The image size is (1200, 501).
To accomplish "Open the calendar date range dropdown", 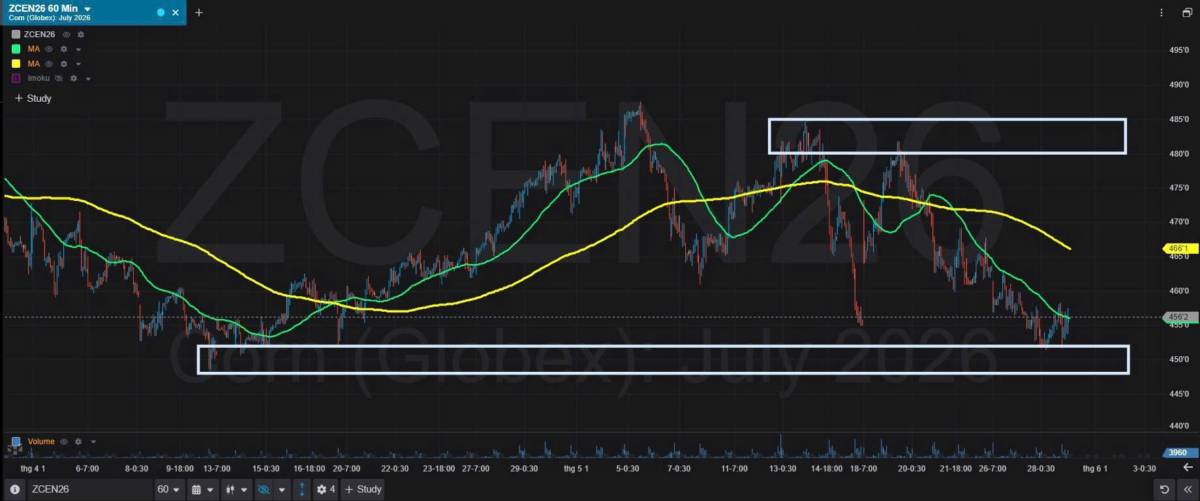I will point(203,489).
